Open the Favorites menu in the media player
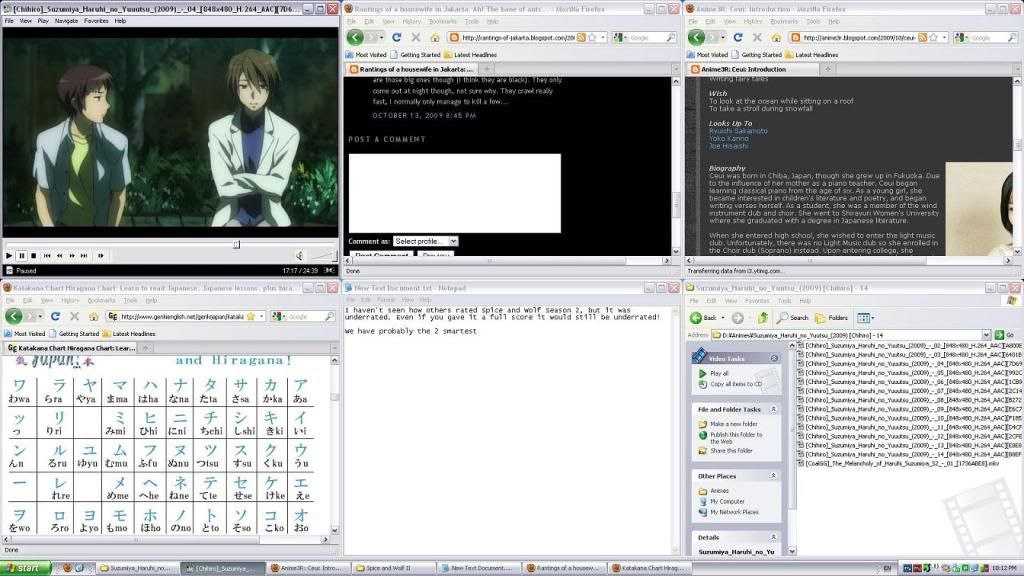This screenshot has height=576, width=1024. pyautogui.click(x=96, y=21)
